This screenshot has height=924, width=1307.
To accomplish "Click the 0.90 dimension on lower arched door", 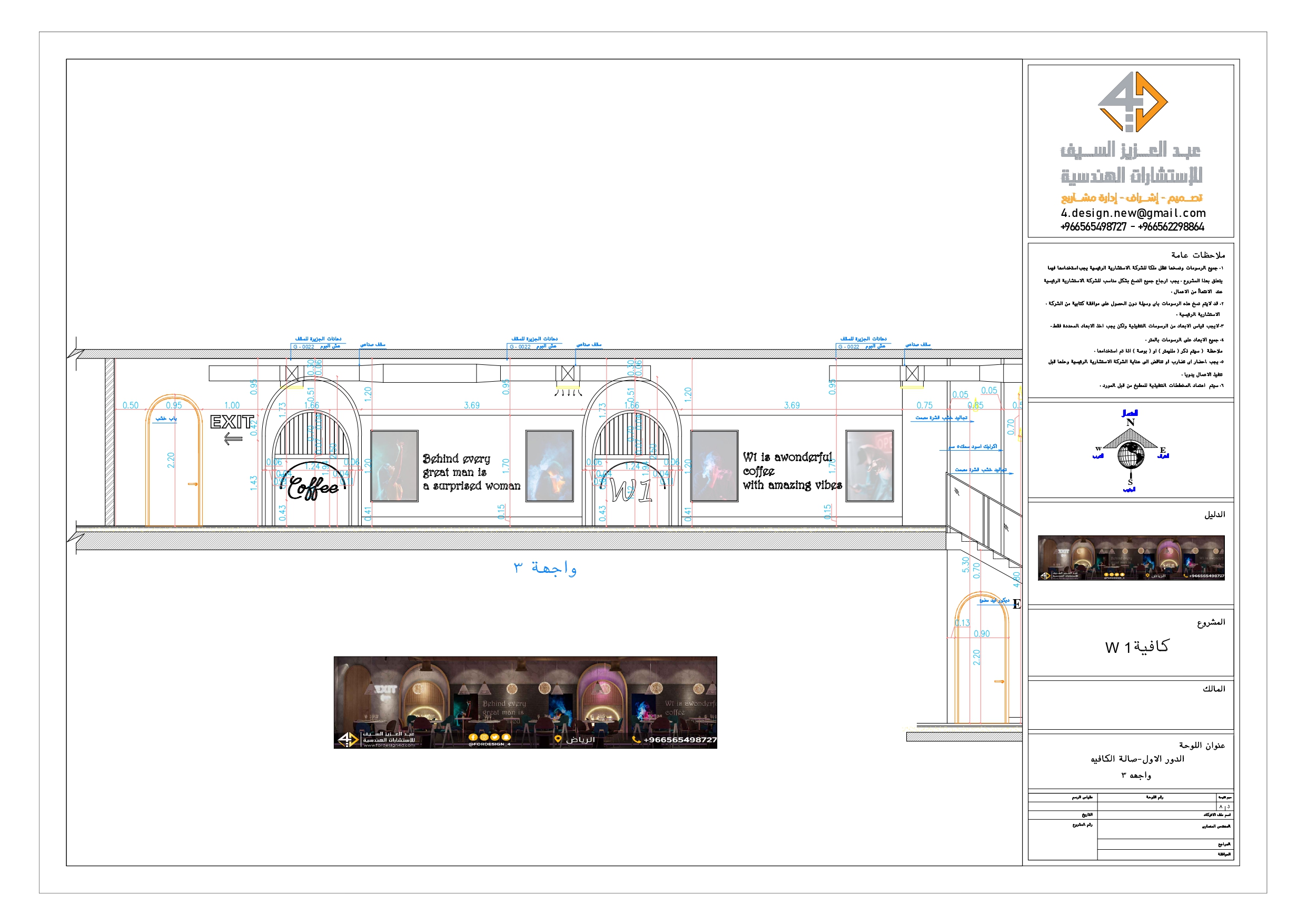I will (982, 633).
